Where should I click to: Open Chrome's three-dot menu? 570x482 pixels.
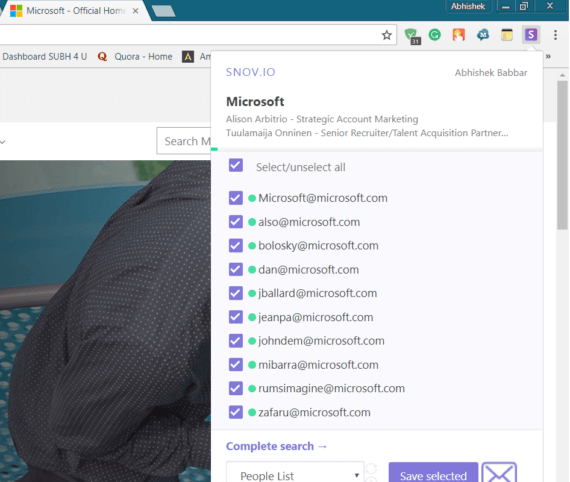point(555,35)
